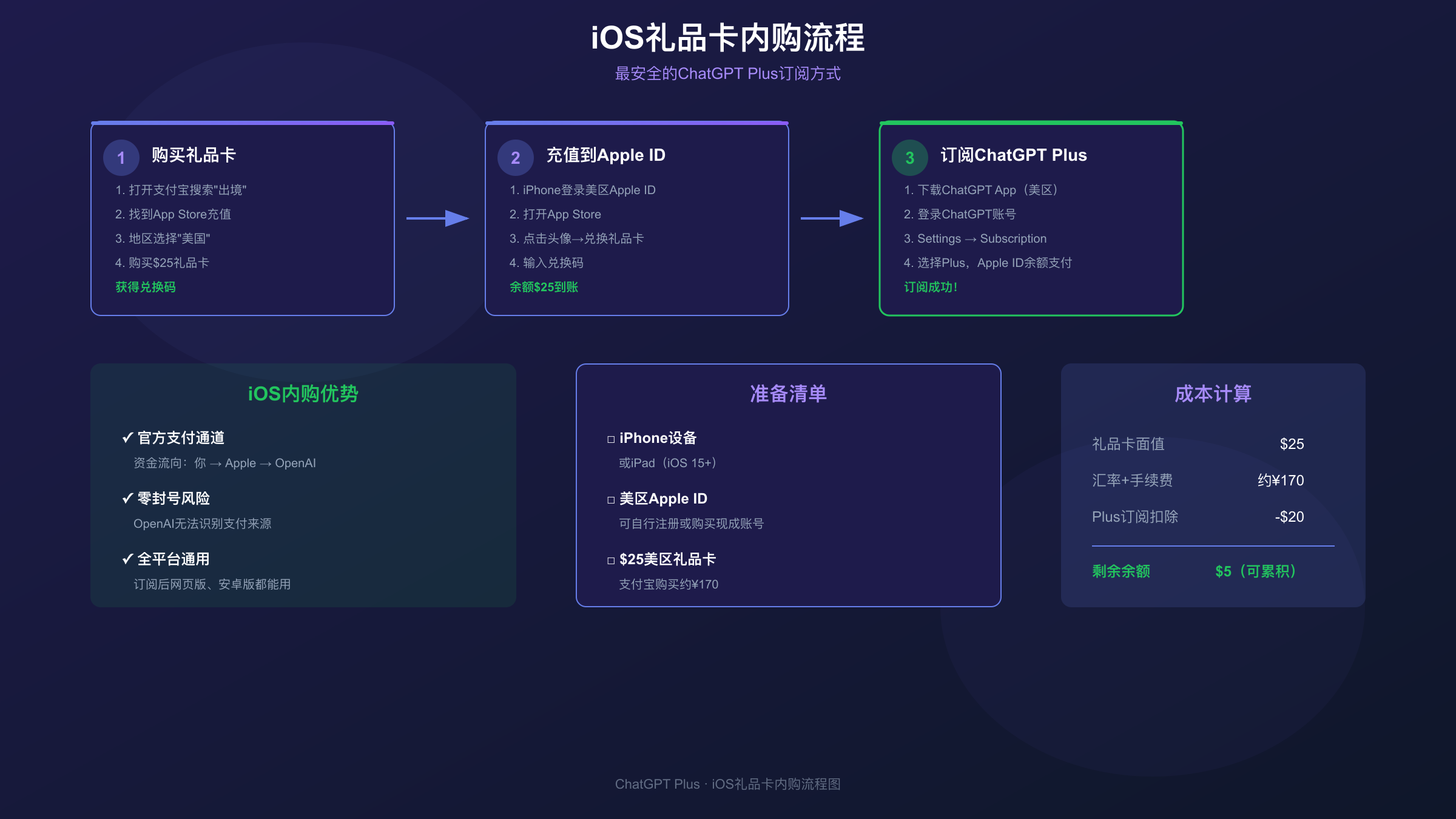Click the step 1 numbered circle icon
The image size is (1456, 819).
coord(121,158)
